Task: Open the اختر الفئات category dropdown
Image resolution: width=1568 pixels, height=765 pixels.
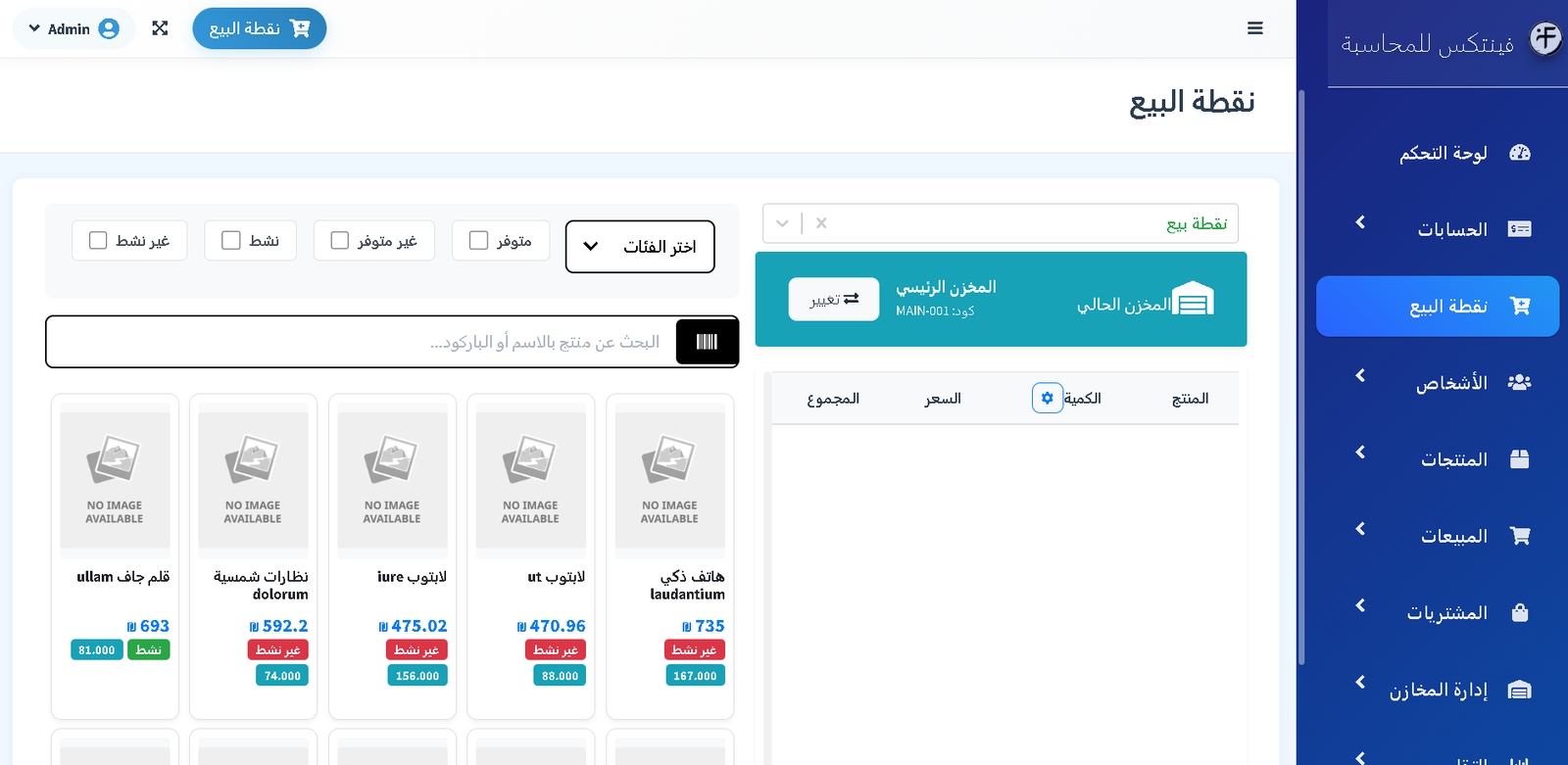Action: click(x=640, y=247)
